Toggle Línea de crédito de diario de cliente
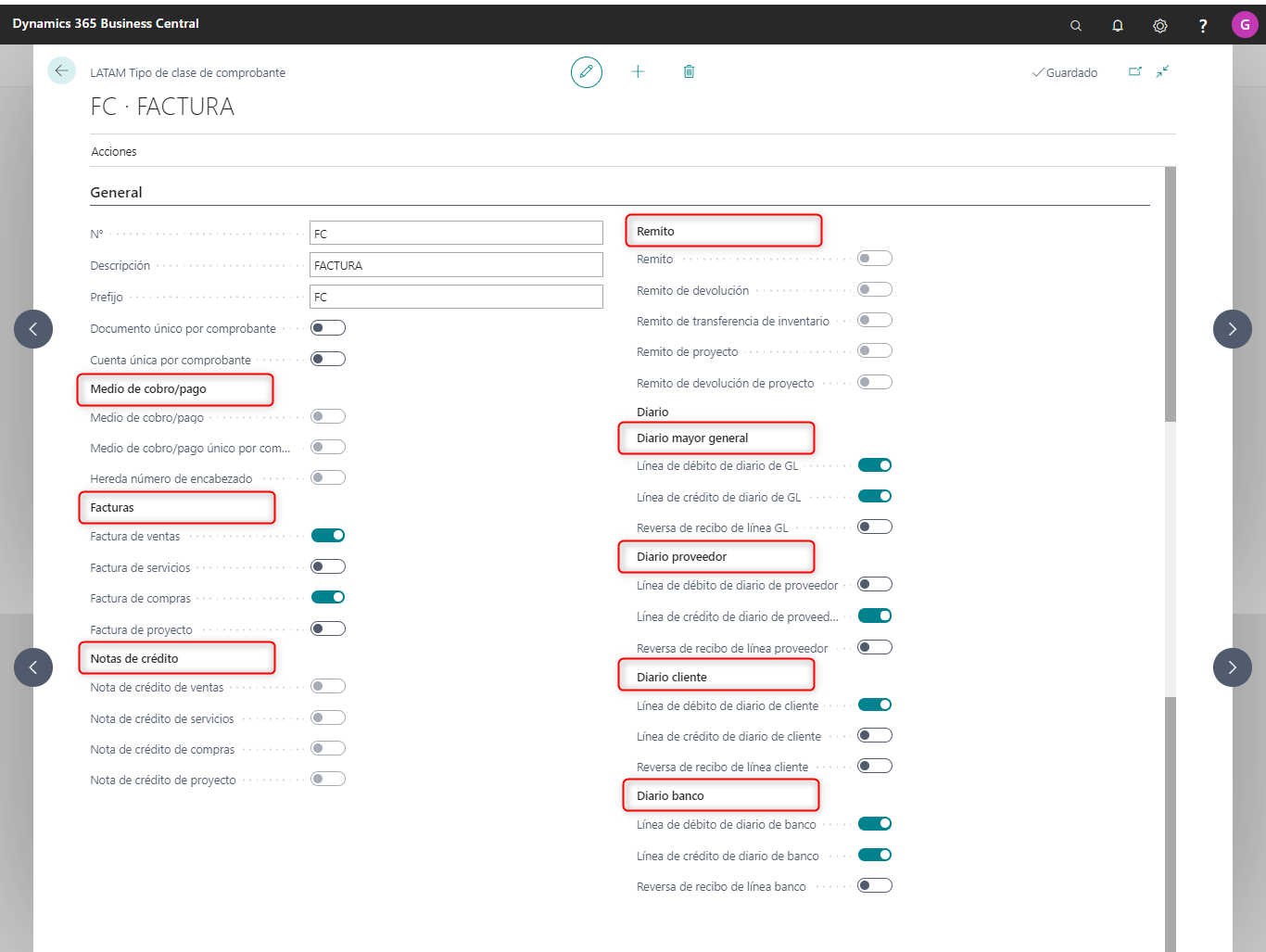The width and height of the screenshot is (1266, 952). coord(875,735)
